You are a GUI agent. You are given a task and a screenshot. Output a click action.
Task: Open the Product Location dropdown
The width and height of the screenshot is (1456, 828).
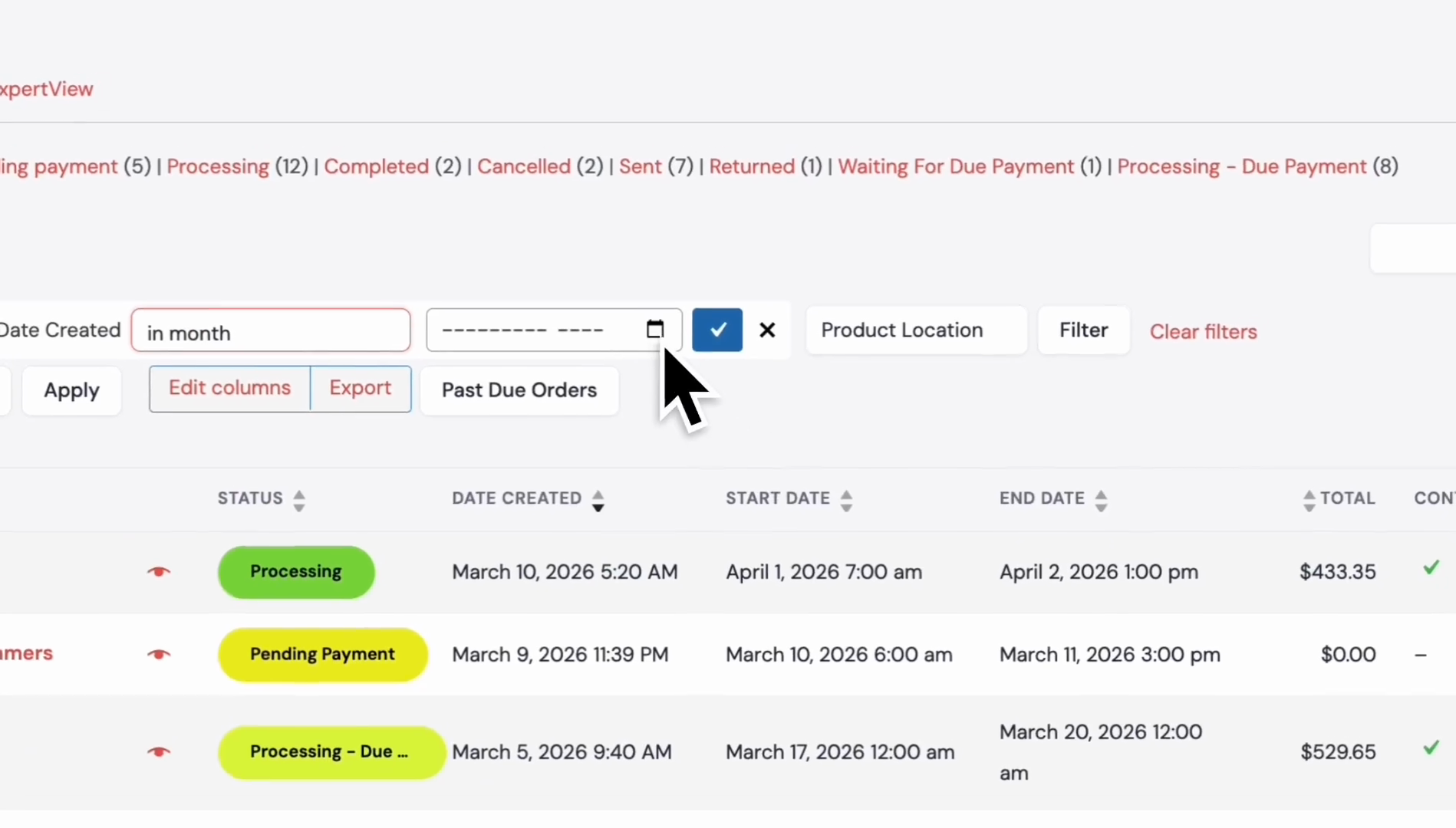(x=916, y=330)
